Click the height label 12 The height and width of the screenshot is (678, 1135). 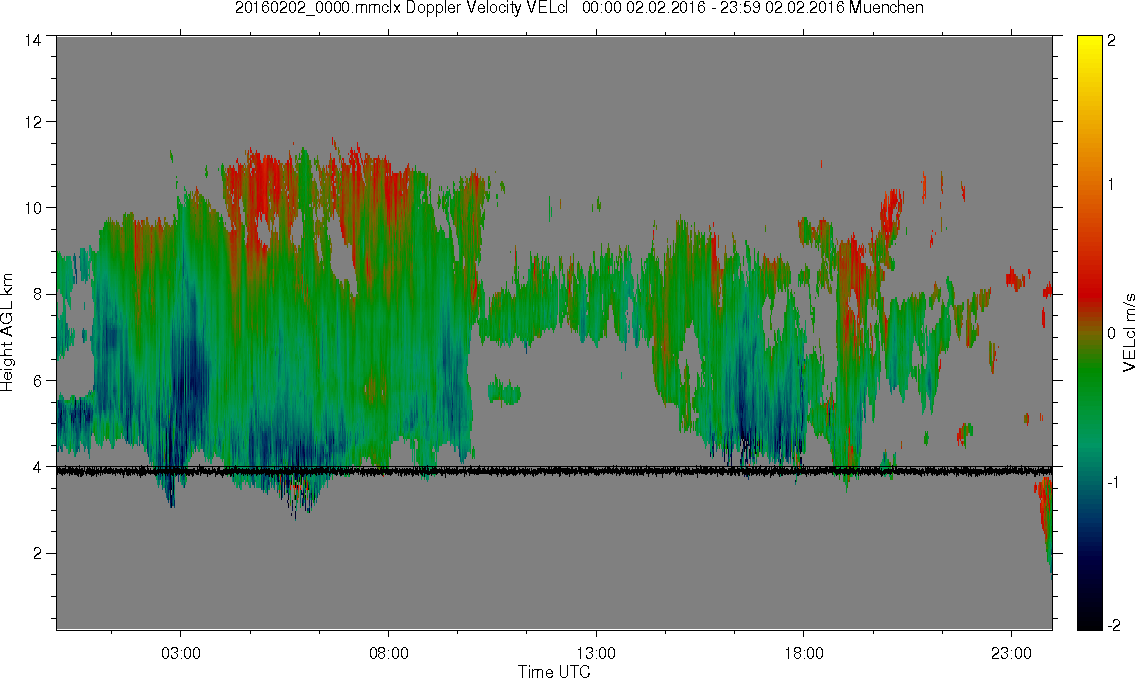[32, 122]
